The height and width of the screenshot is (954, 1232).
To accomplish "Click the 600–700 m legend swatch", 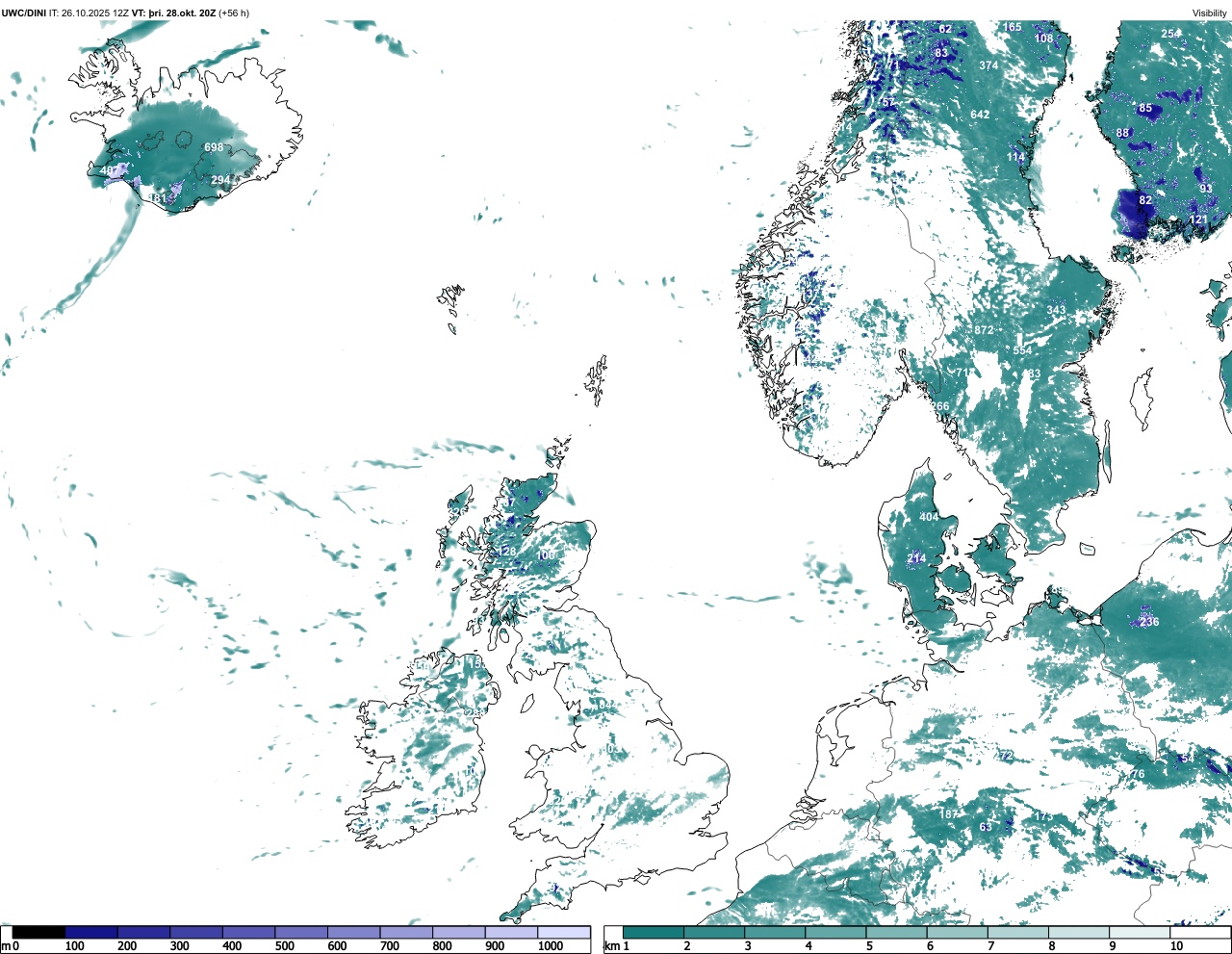I will pyautogui.click(x=353, y=932).
